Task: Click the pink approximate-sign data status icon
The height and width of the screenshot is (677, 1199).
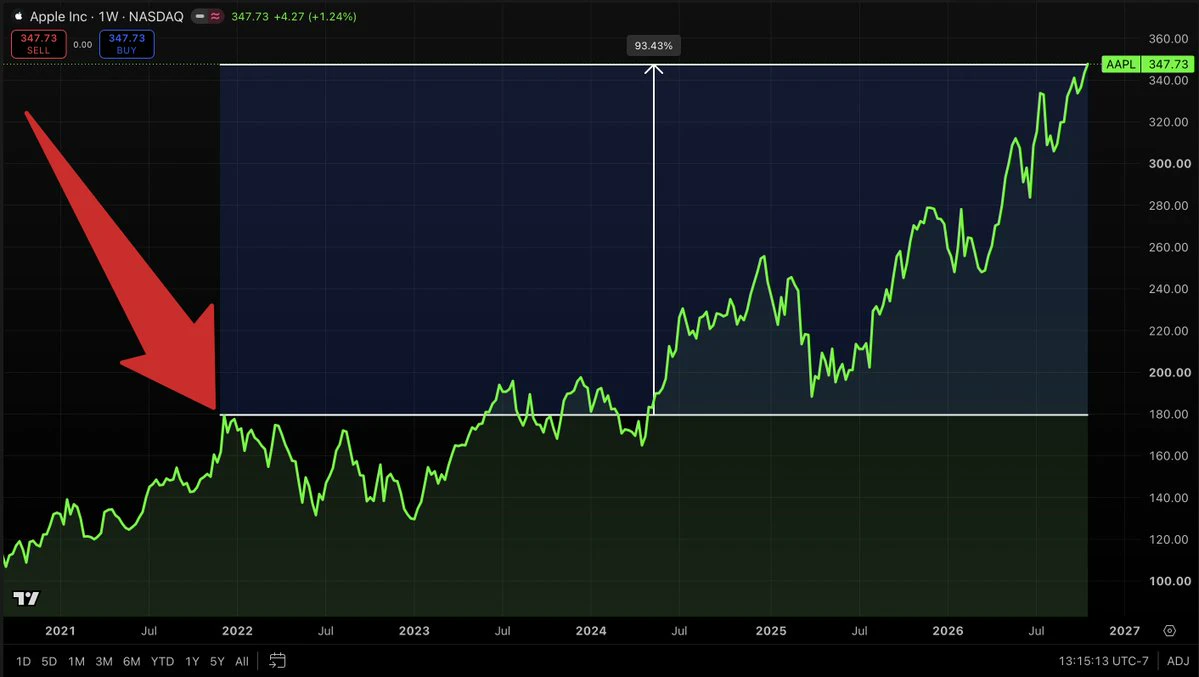Action: pos(216,16)
